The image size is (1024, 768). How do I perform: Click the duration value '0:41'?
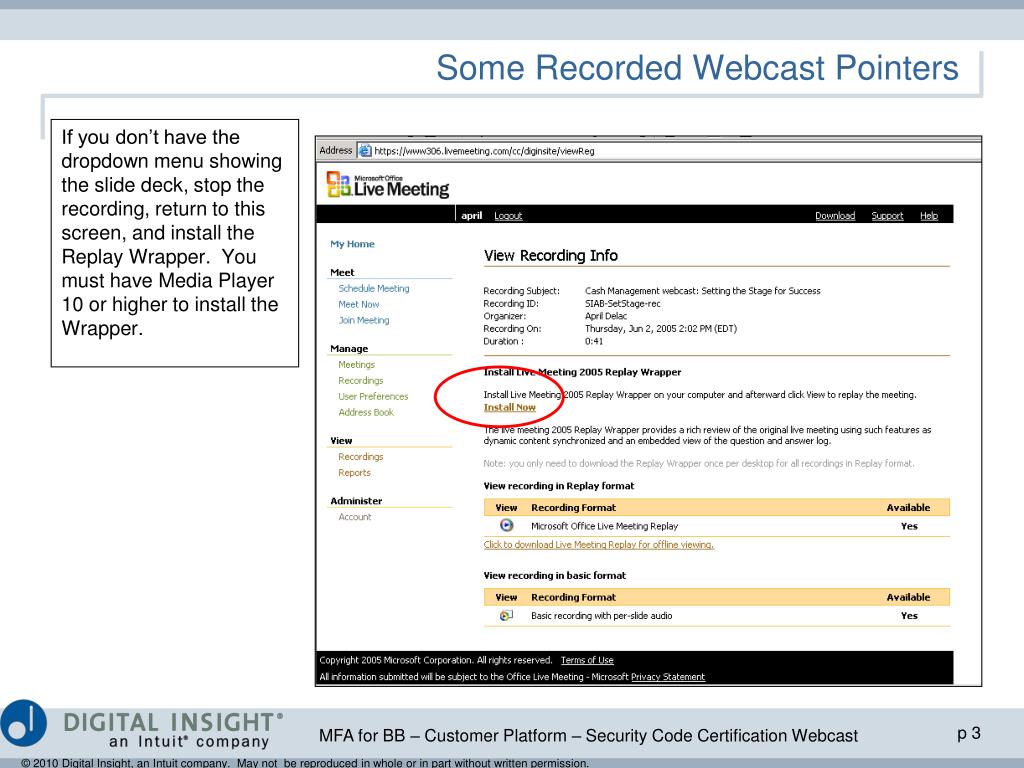594,341
